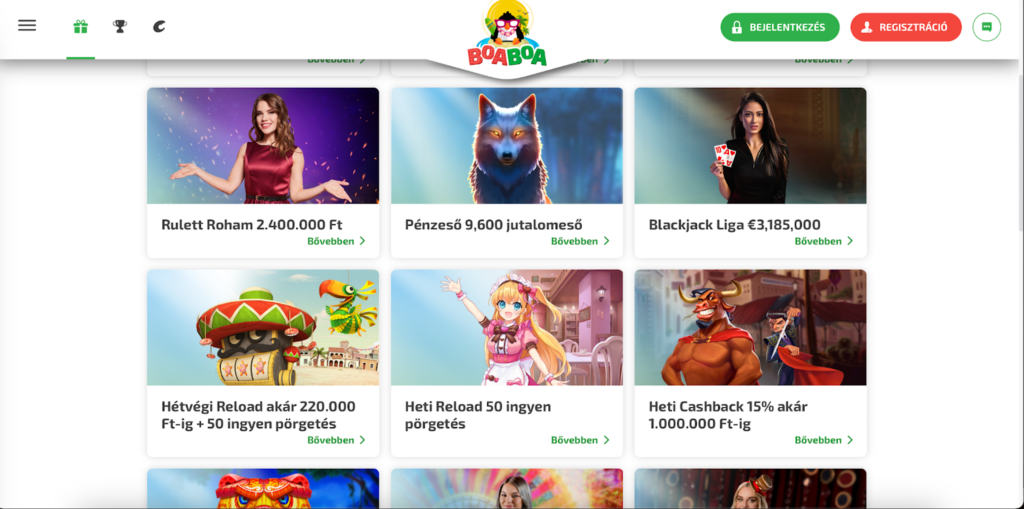Screen dimensions: 1024x509
Task: Expand Bővebben chevron for Heti Cashback
Action: [x=850, y=440]
